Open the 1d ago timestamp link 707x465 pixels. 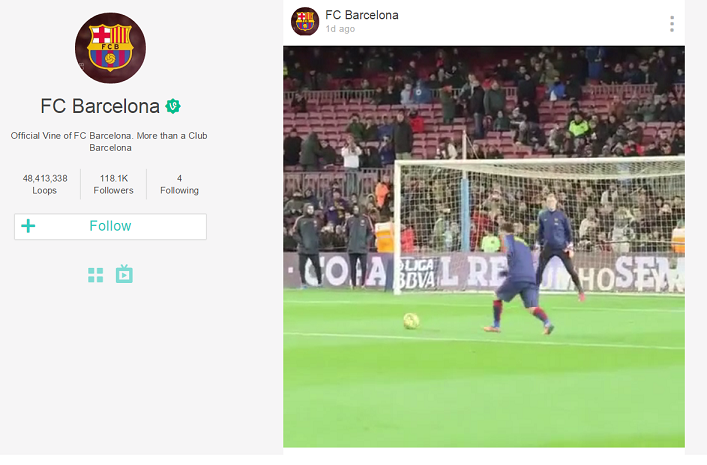pos(340,29)
